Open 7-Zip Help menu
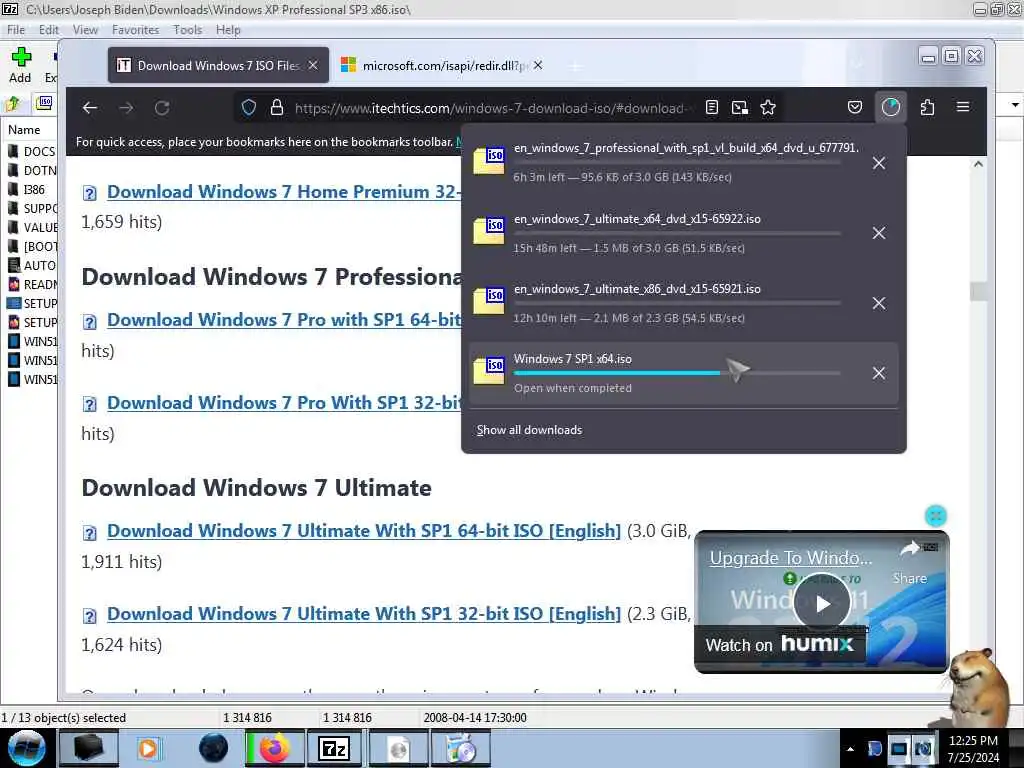Screen dimensions: 1024x768 pos(228,30)
